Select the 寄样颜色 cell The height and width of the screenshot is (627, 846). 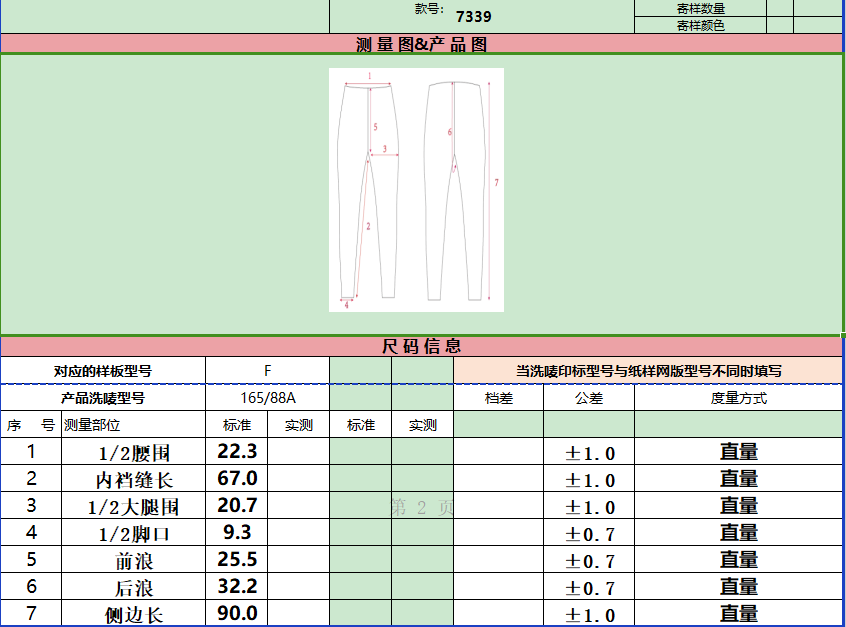(x=700, y=25)
